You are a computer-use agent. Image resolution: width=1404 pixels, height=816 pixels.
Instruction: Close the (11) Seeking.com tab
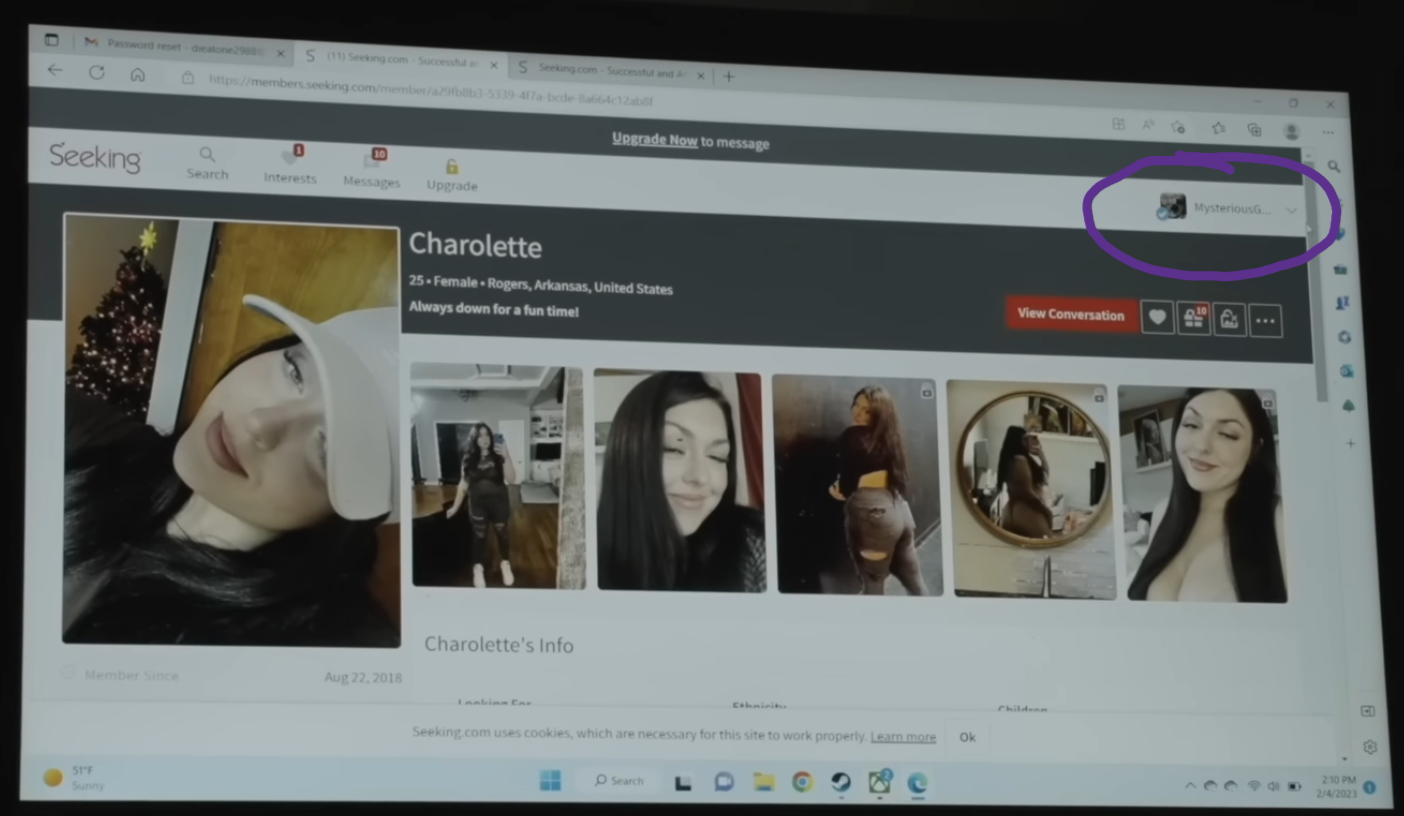click(x=493, y=66)
